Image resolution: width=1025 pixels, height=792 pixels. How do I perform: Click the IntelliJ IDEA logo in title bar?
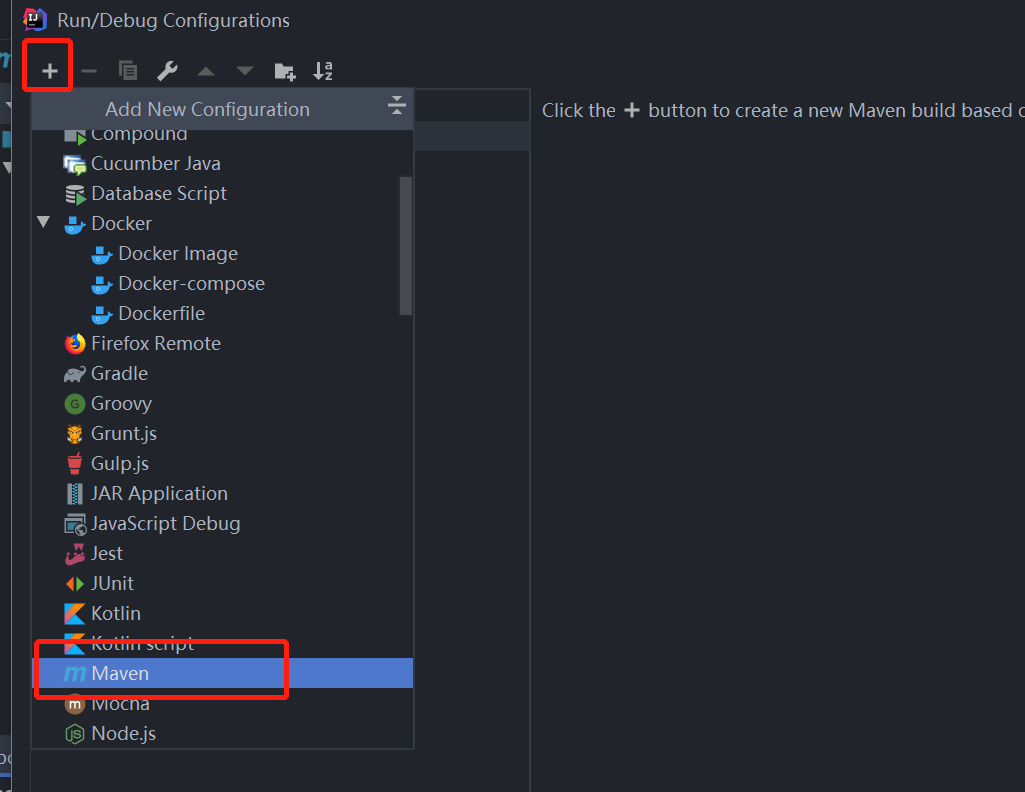click(35, 20)
